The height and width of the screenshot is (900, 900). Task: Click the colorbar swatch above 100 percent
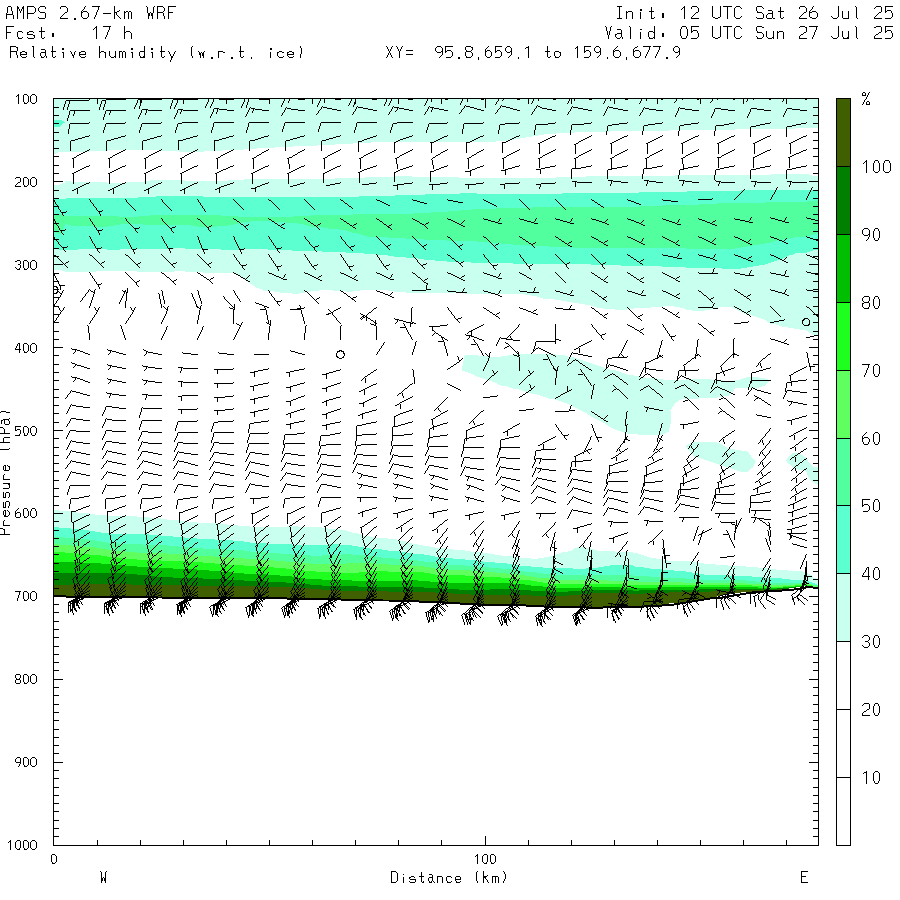(x=843, y=133)
